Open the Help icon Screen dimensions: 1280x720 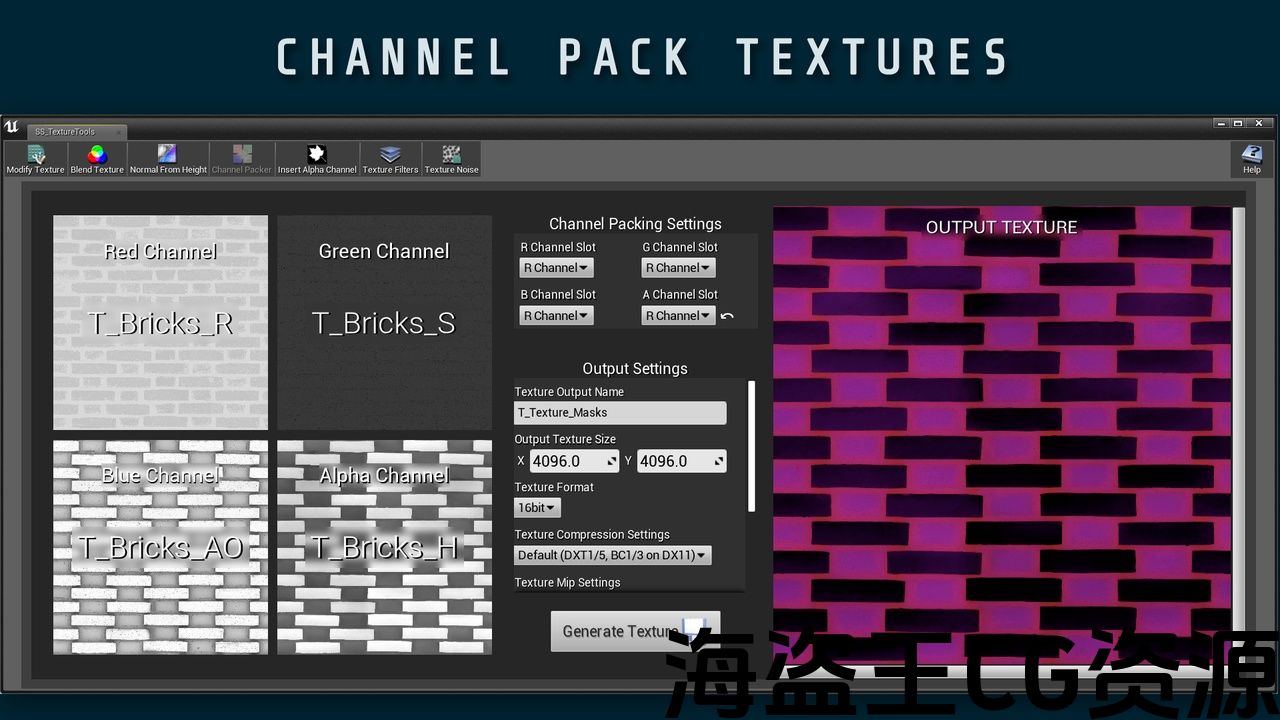click(1251, 159)
